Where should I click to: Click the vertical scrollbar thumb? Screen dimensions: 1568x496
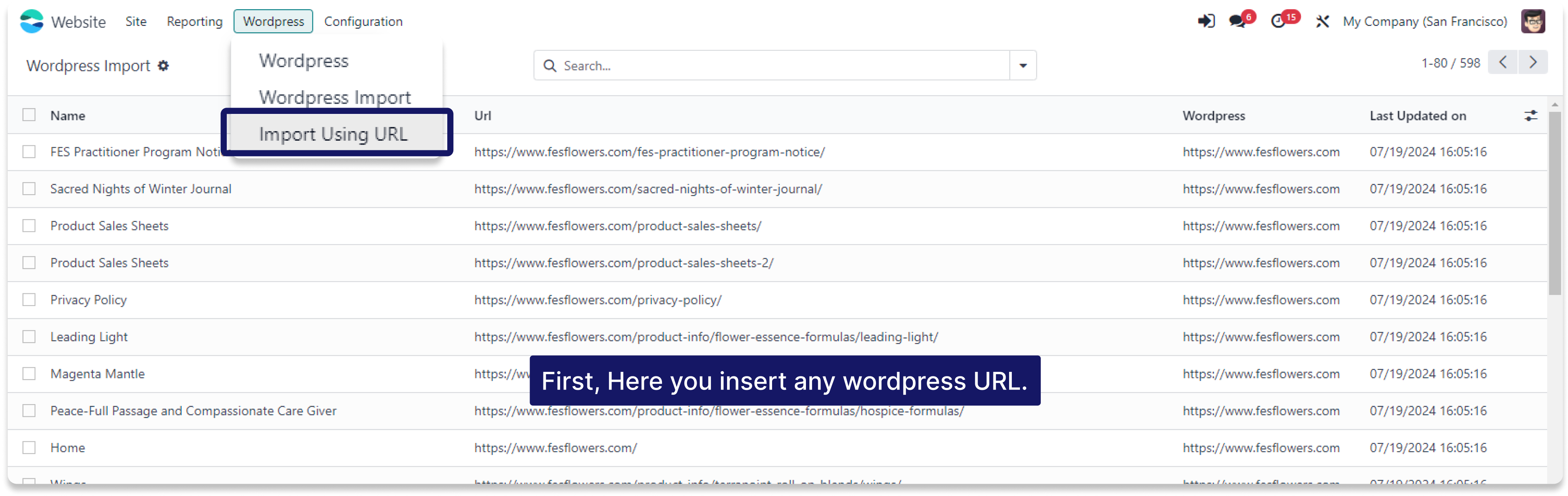tap(1555, 204)
